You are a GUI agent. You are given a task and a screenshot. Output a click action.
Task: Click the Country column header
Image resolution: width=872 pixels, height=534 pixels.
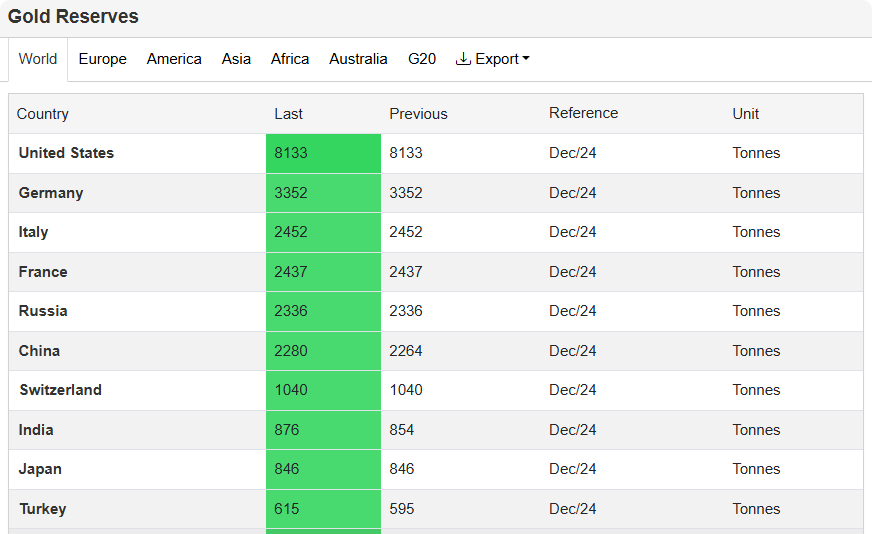(43, 114)
